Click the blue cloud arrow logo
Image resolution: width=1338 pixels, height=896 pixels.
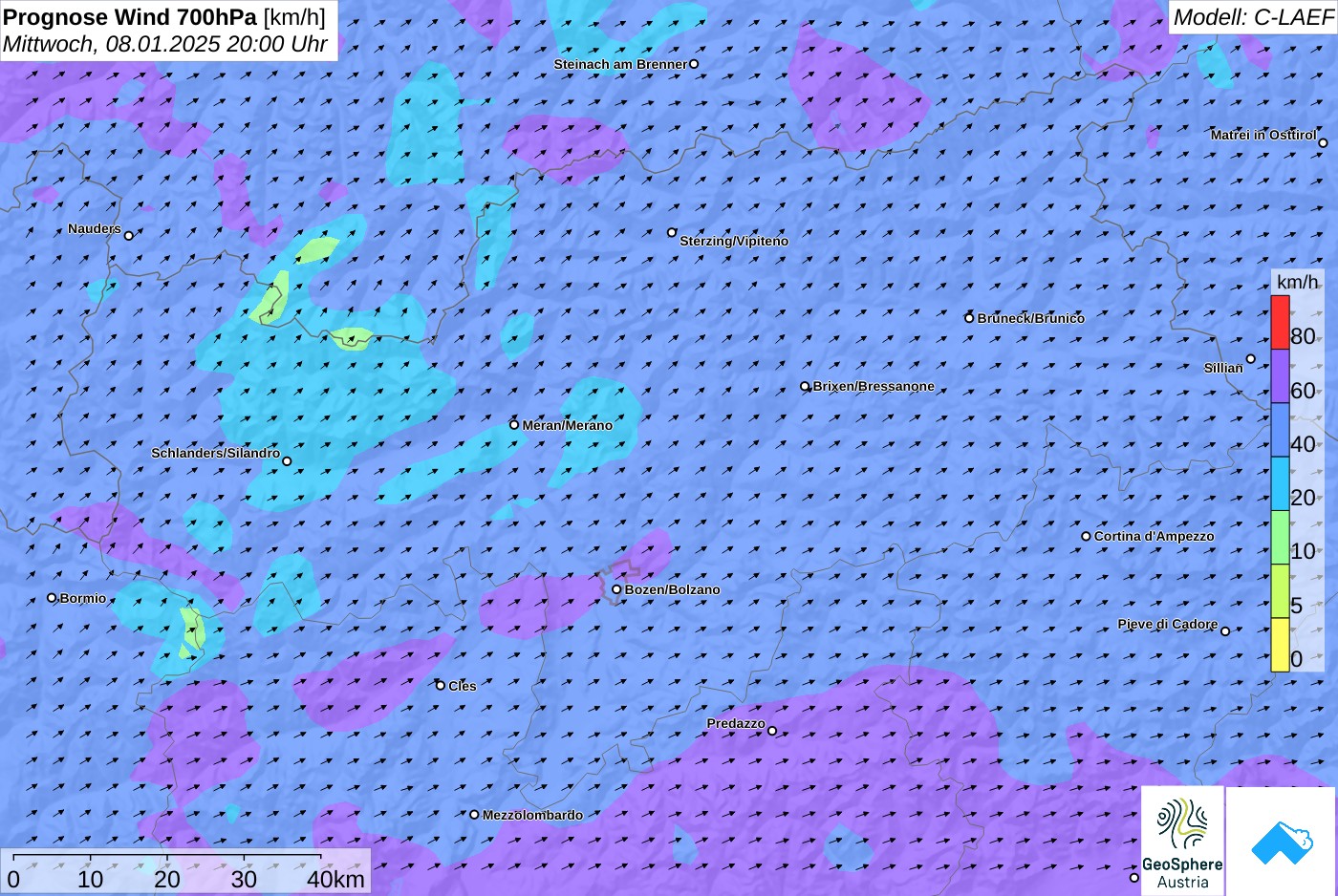(x=1282, y=842)
